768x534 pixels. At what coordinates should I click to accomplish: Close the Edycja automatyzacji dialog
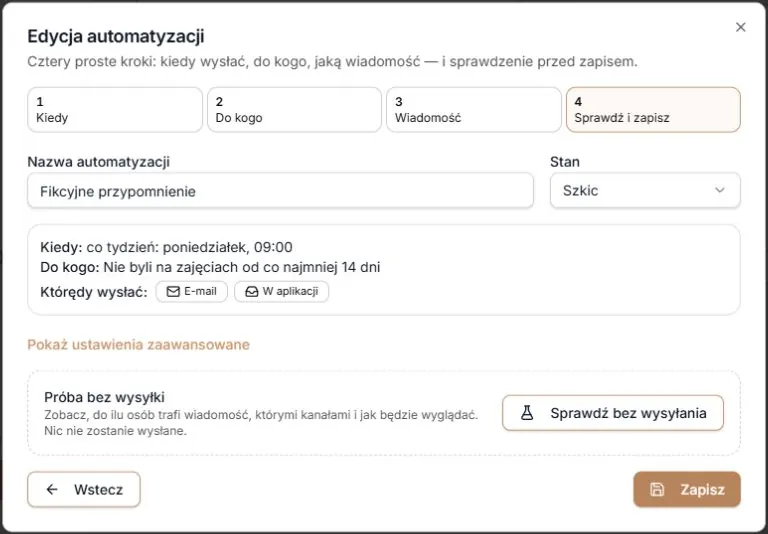[x=741, y=27]
